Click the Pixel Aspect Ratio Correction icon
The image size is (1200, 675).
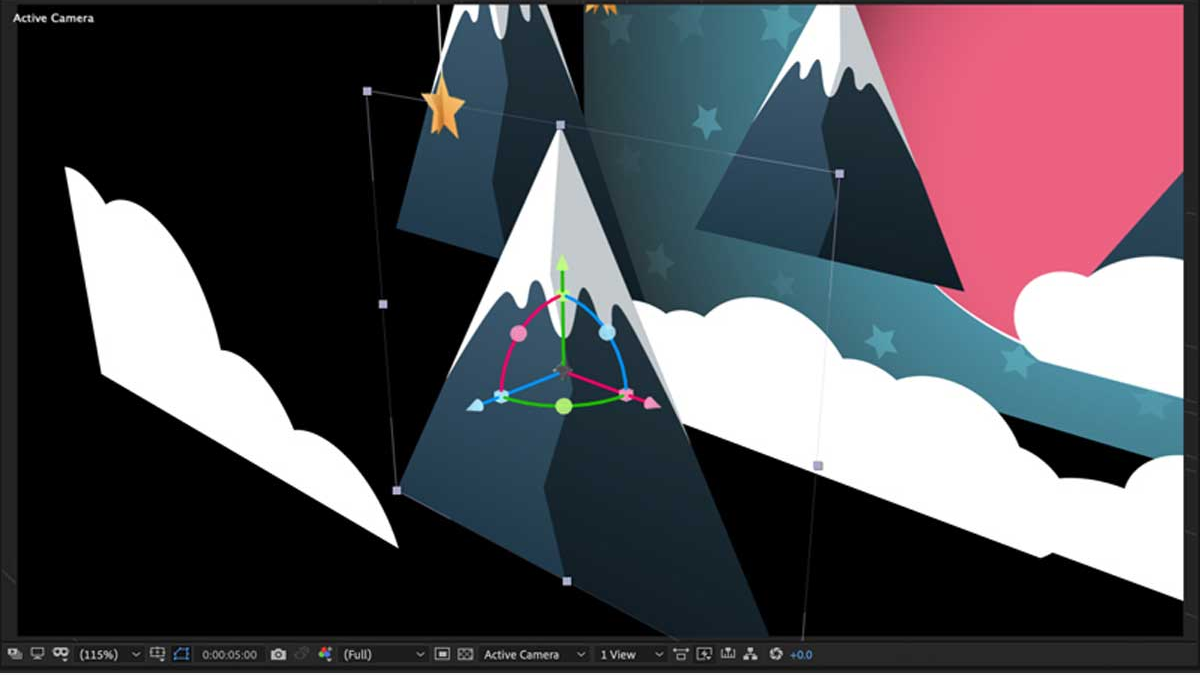(x=681, y=654)
